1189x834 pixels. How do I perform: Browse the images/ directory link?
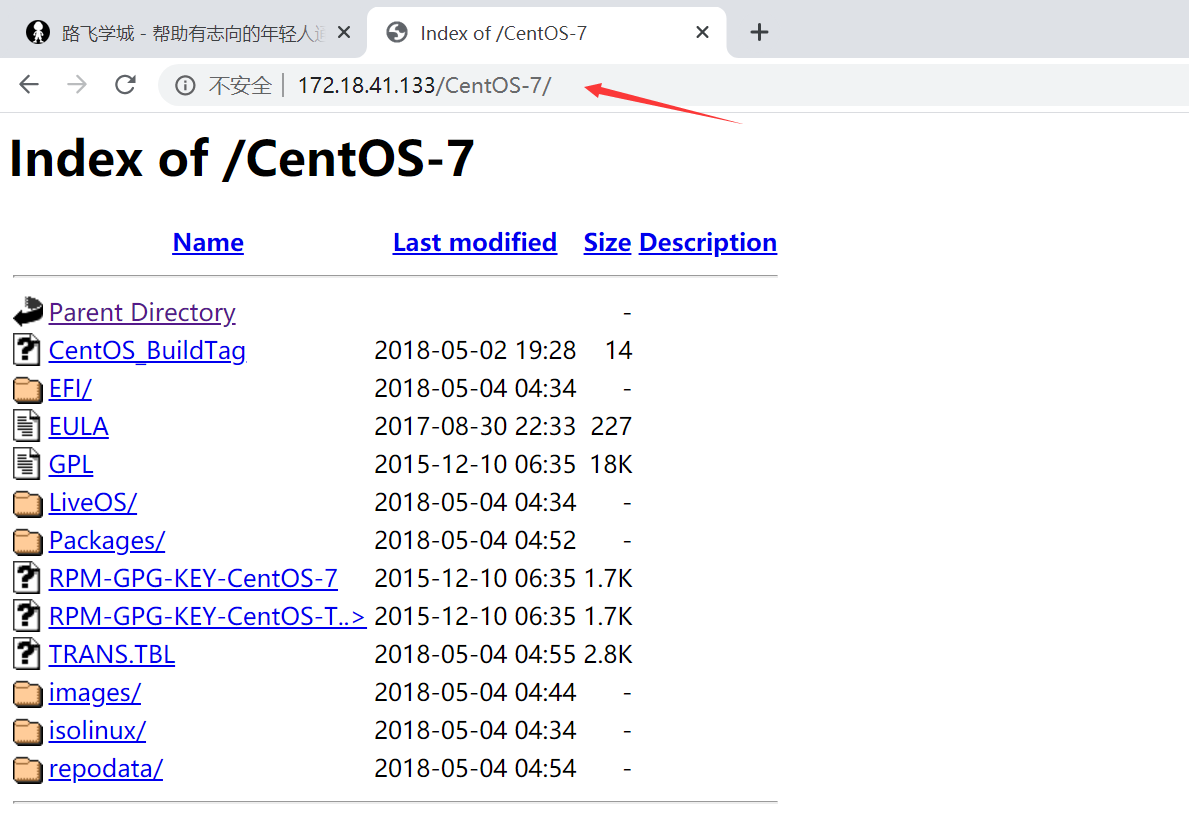click(94, 692)
